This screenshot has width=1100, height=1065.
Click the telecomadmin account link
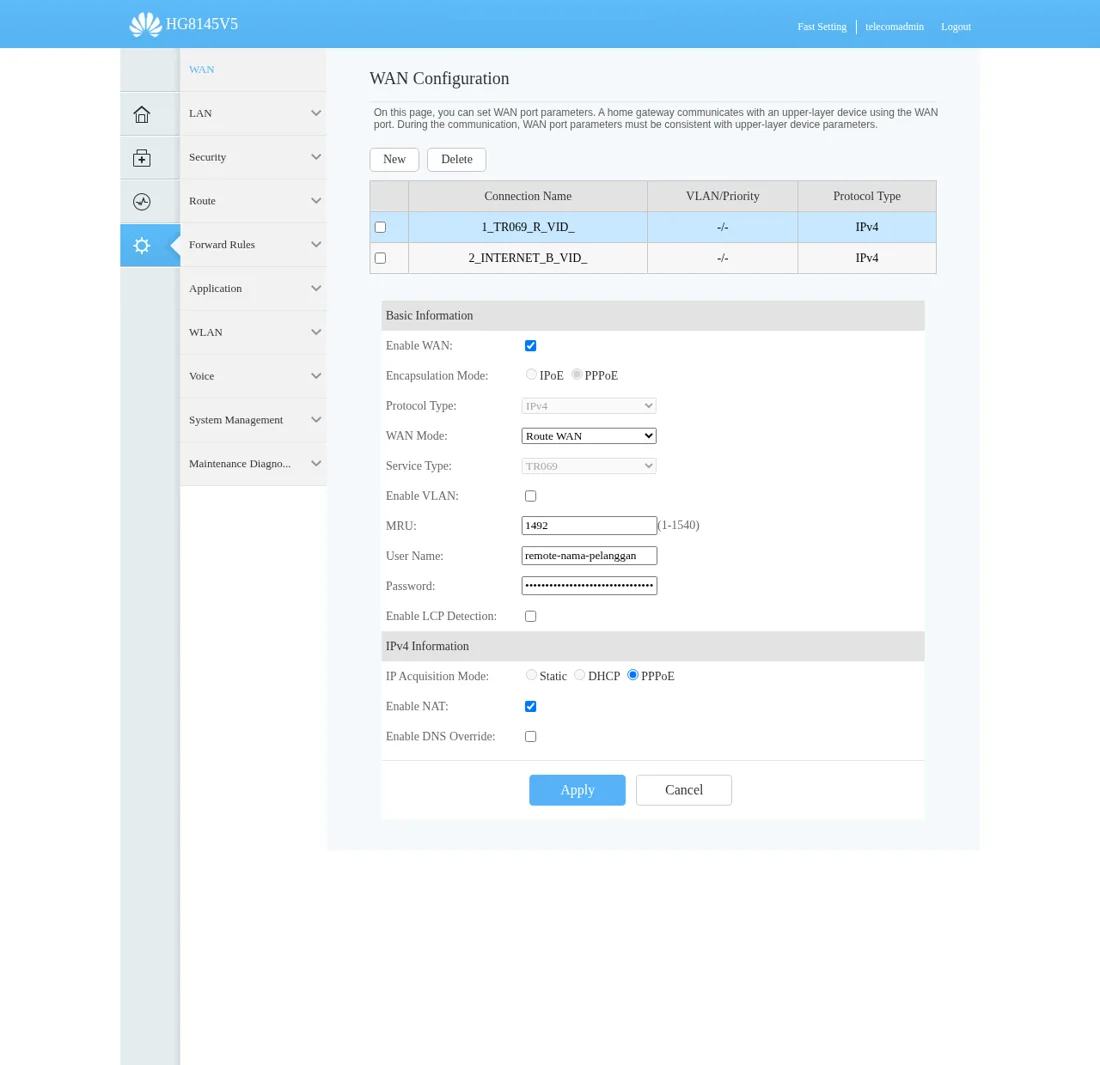(894, 27)
